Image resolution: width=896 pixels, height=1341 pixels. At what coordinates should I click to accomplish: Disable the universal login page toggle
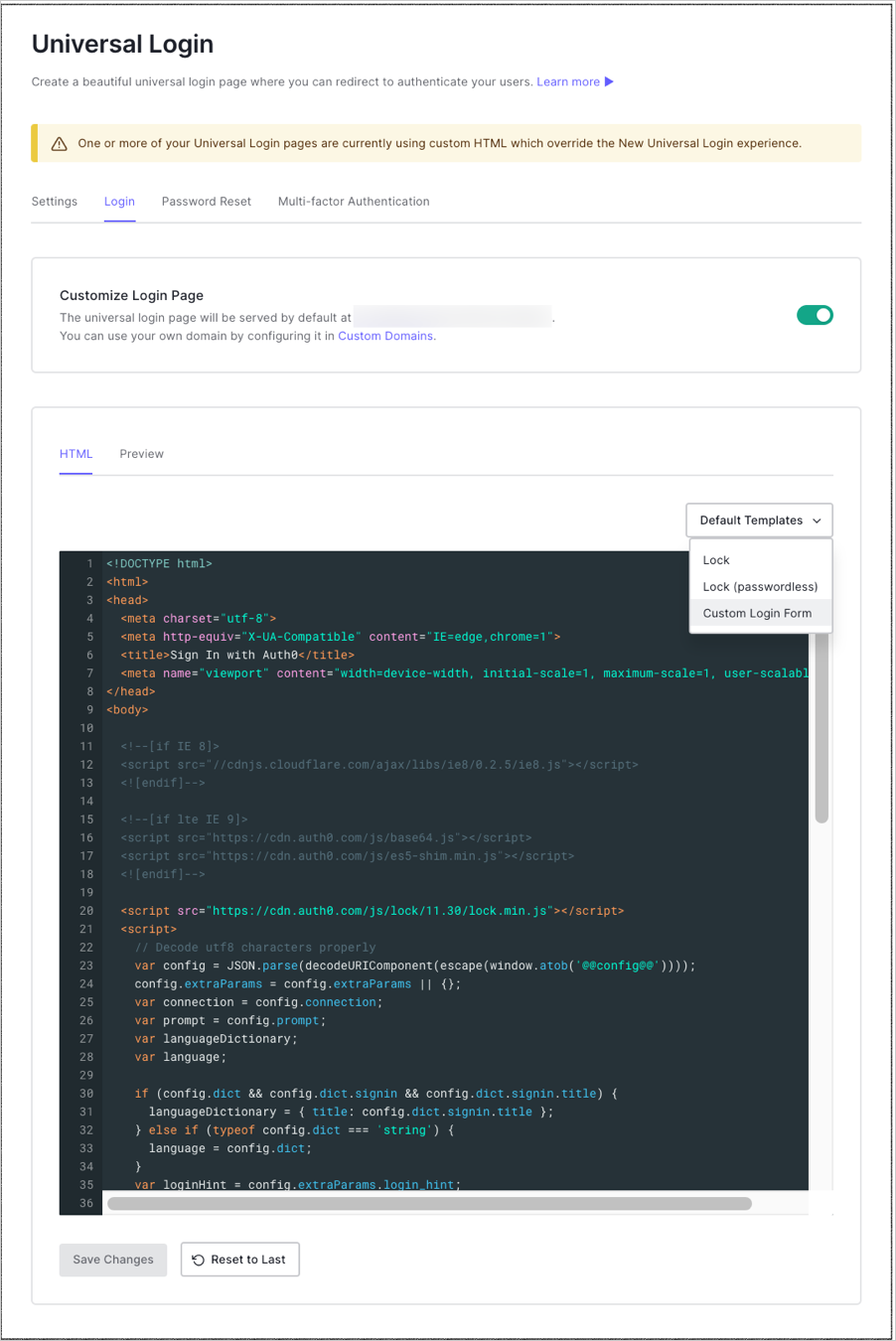pyautogui.click(x=815, y=313)
